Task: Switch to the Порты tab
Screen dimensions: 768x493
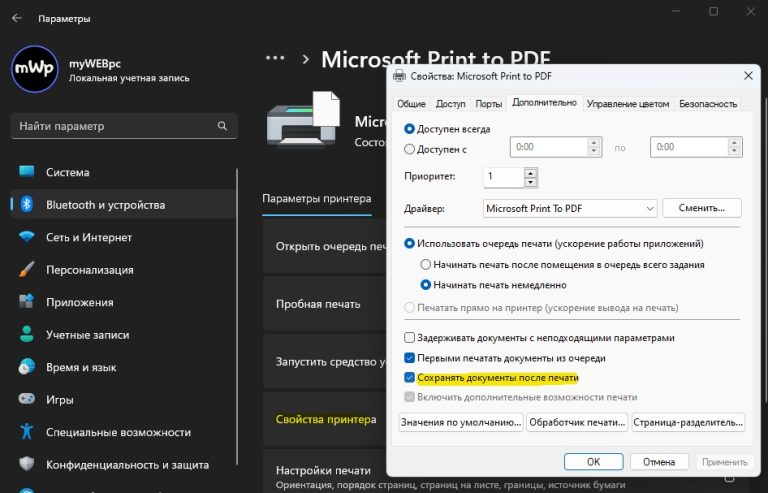Action: point(488,104)
